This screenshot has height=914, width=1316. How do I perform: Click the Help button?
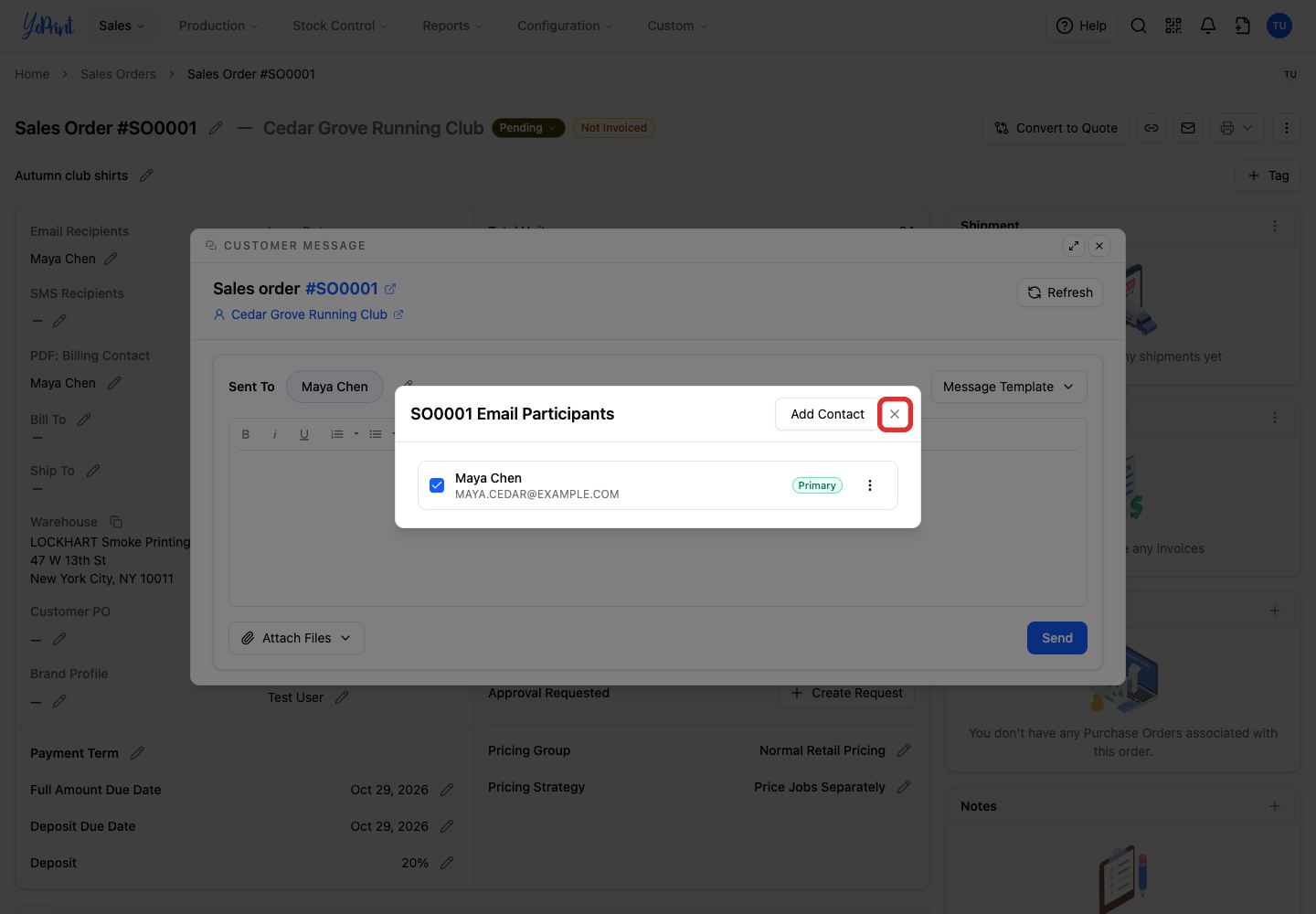1081,26
